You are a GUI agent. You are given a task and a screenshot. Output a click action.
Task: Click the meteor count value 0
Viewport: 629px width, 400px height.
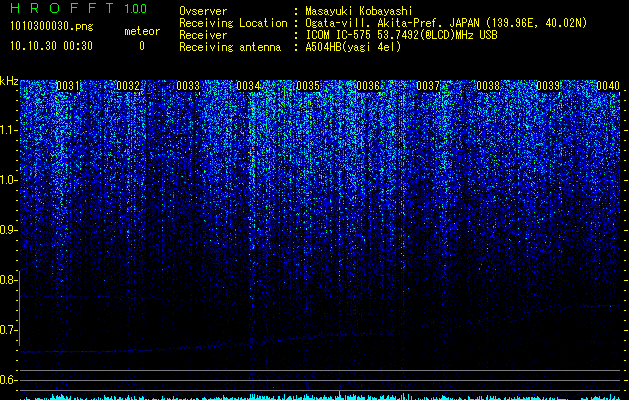tap(142, 46)
